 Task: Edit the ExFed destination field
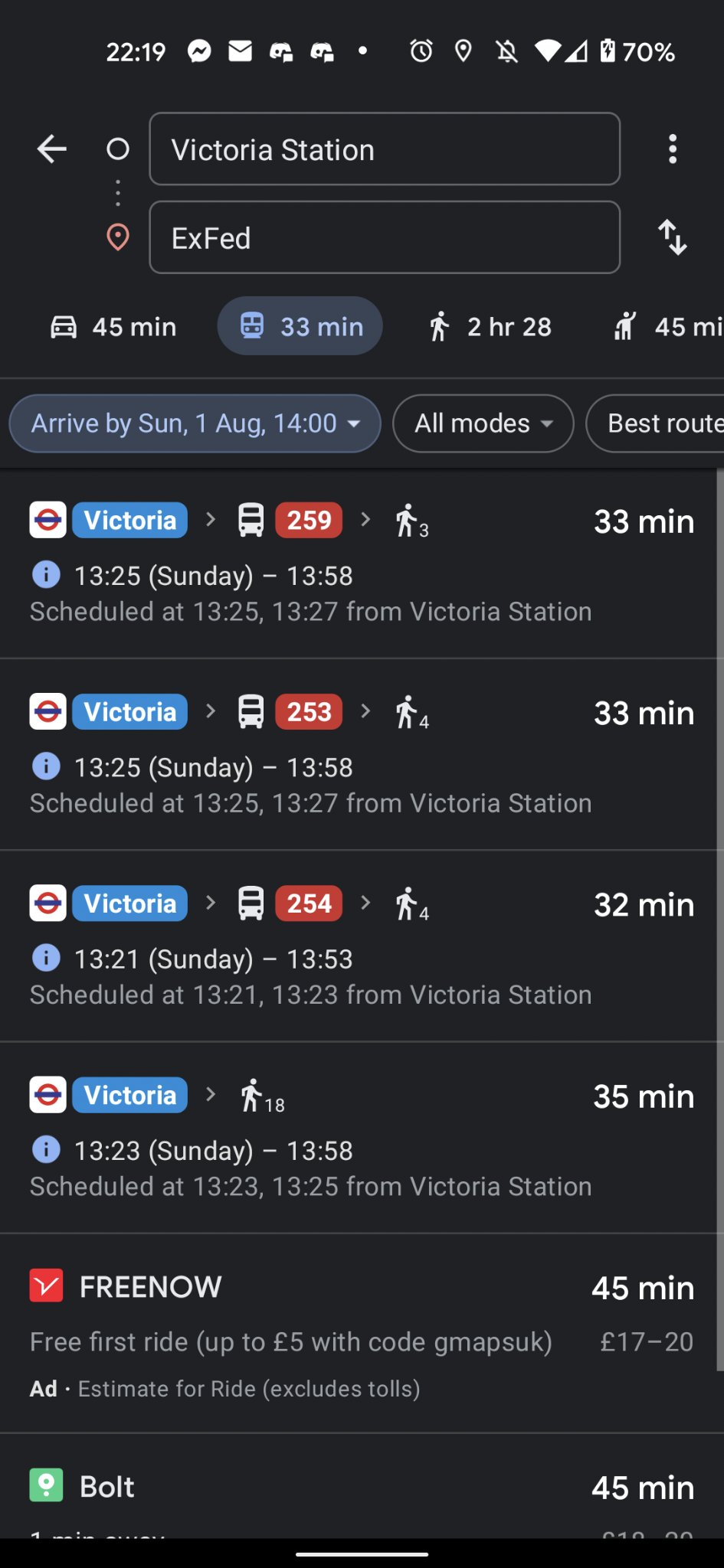(385, 237)
